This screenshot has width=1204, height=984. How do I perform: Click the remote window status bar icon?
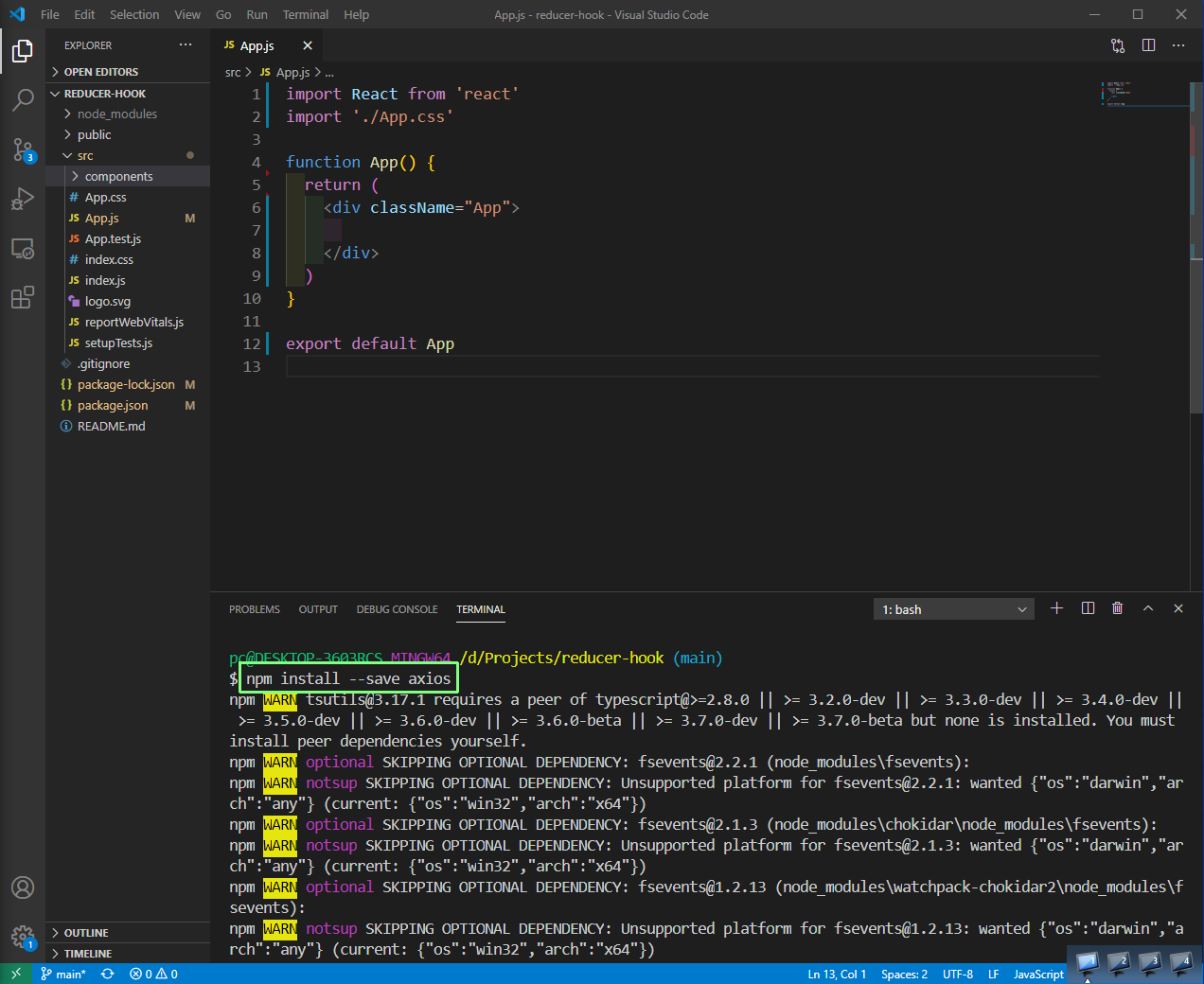pos(16,974)
